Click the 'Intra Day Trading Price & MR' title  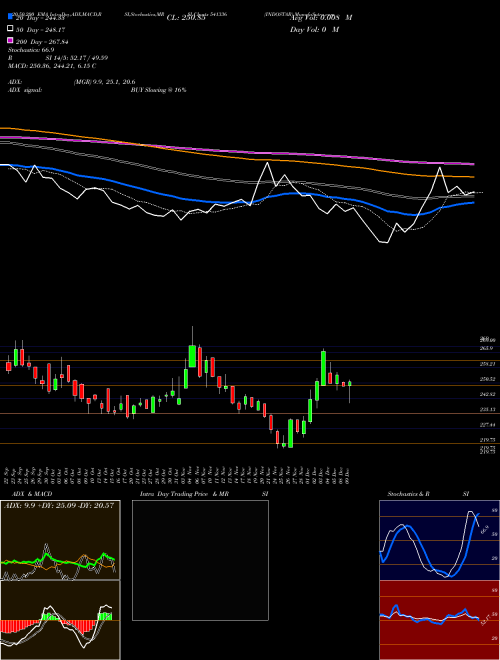[184, 494]
